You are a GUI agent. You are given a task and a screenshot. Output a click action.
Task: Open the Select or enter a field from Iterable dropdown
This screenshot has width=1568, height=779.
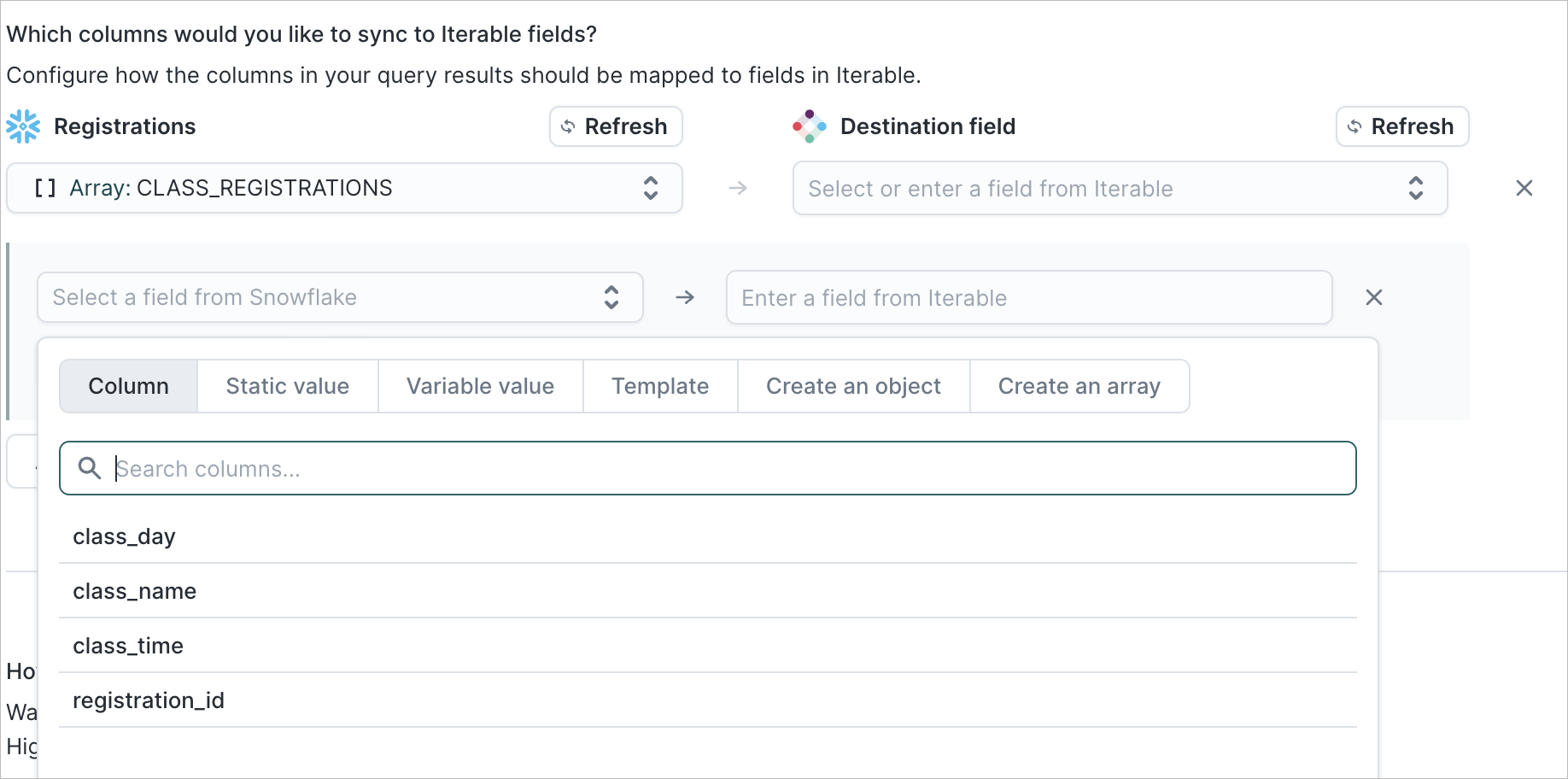[1120, 188]
